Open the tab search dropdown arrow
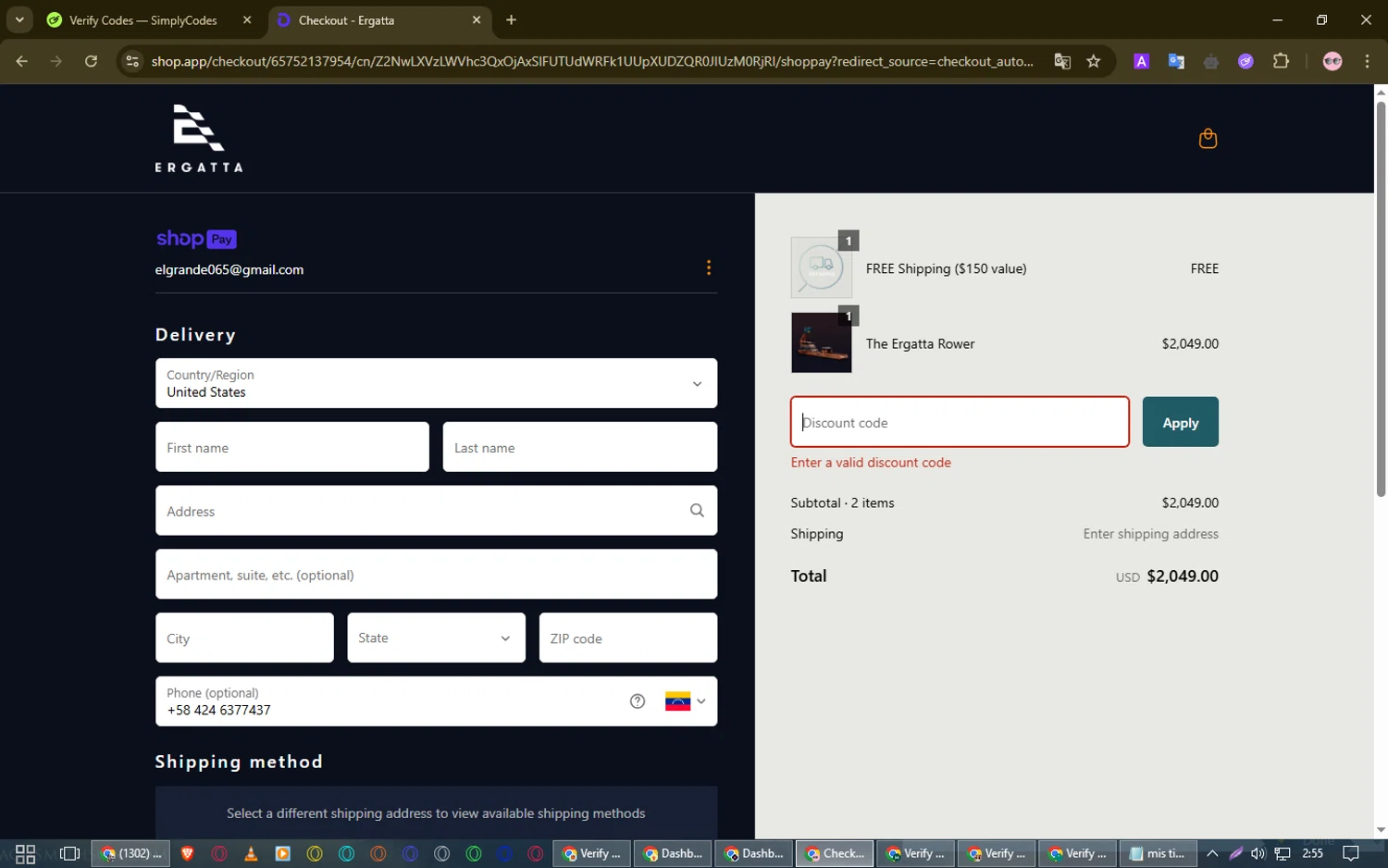The width and height of the screenshot is (1388, 868). (19, 19)
